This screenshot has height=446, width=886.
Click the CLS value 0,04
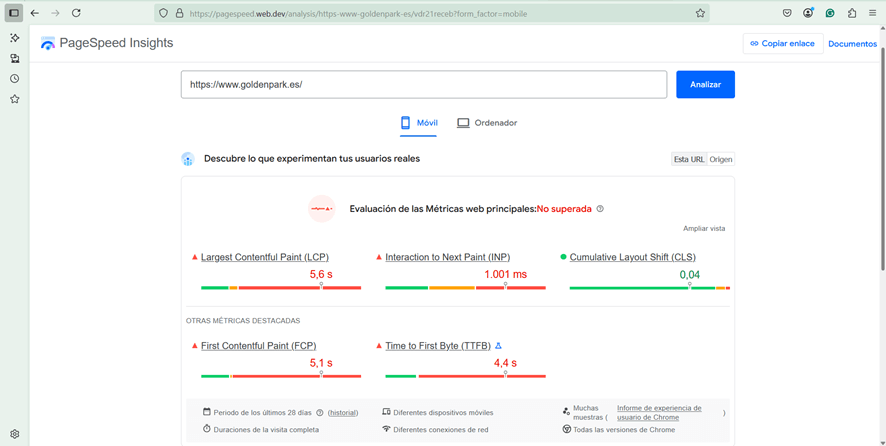click(690, 275)
